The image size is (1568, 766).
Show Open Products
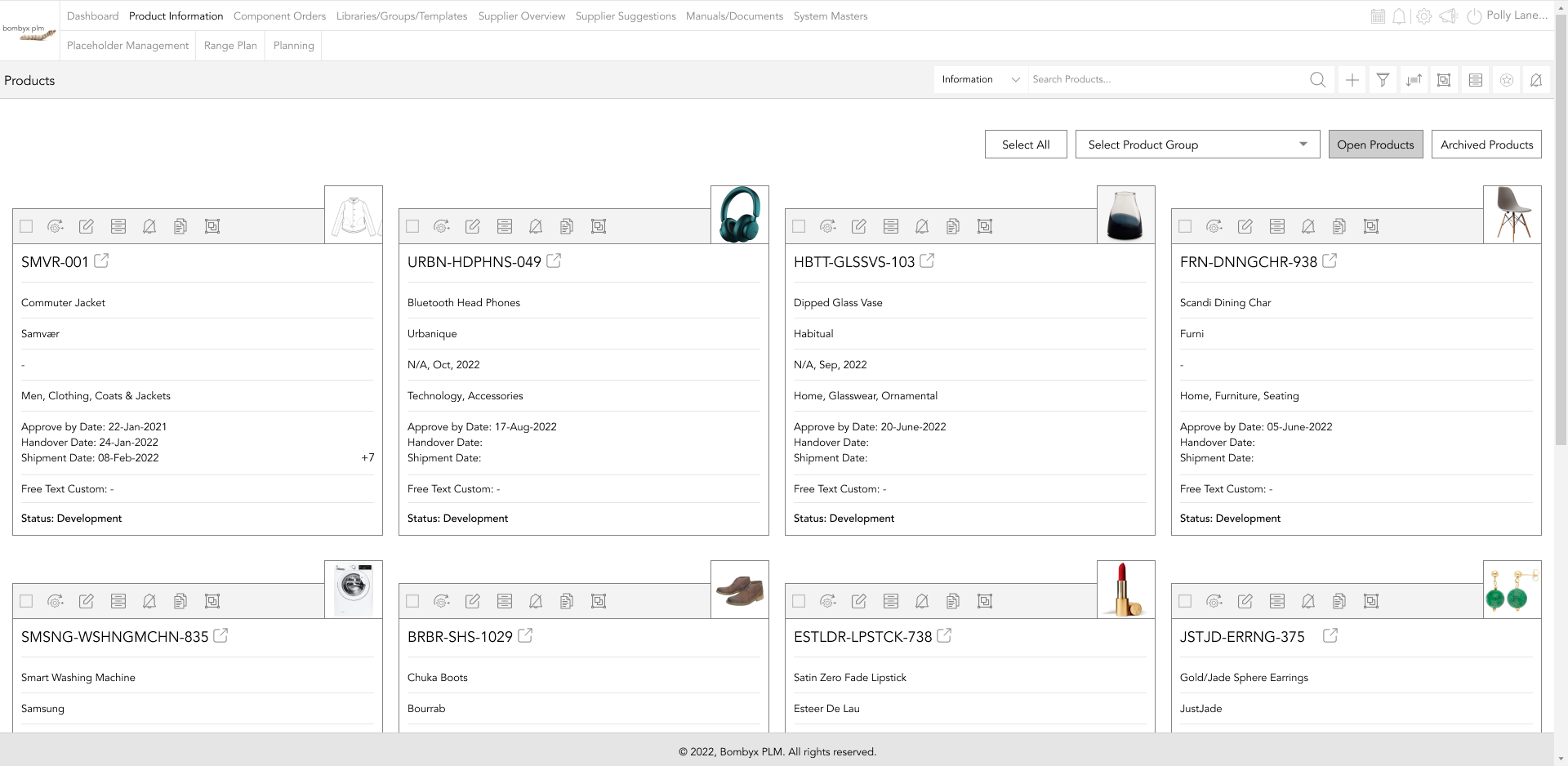tap(1375, 145)
